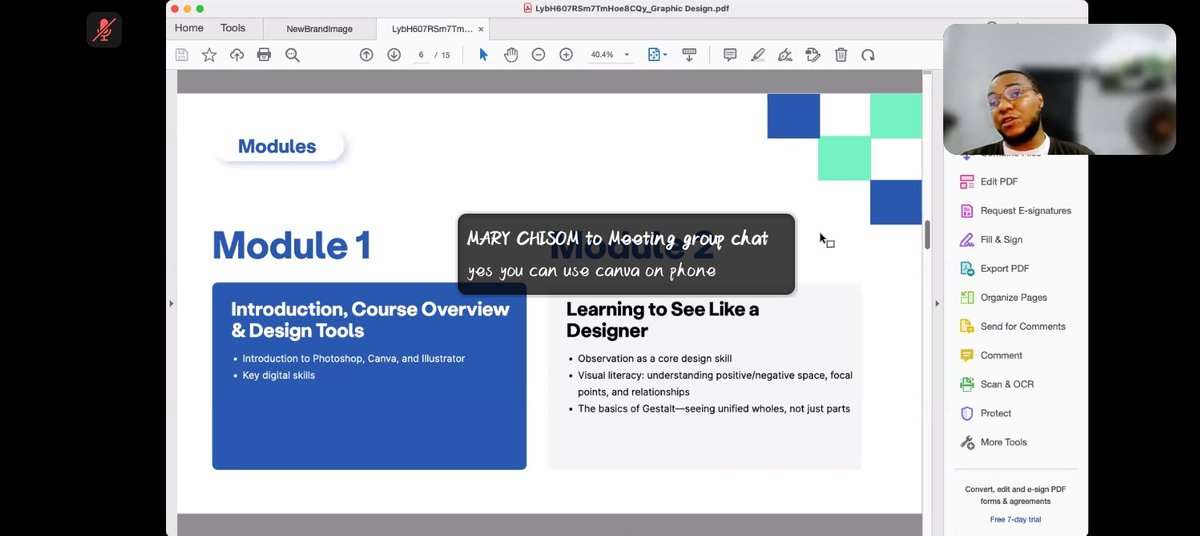Viewport: 1200px width, 536px height.
Task: Rotate the page with the rotate icon
Action: pyautogui.click(x=868, y=55)
